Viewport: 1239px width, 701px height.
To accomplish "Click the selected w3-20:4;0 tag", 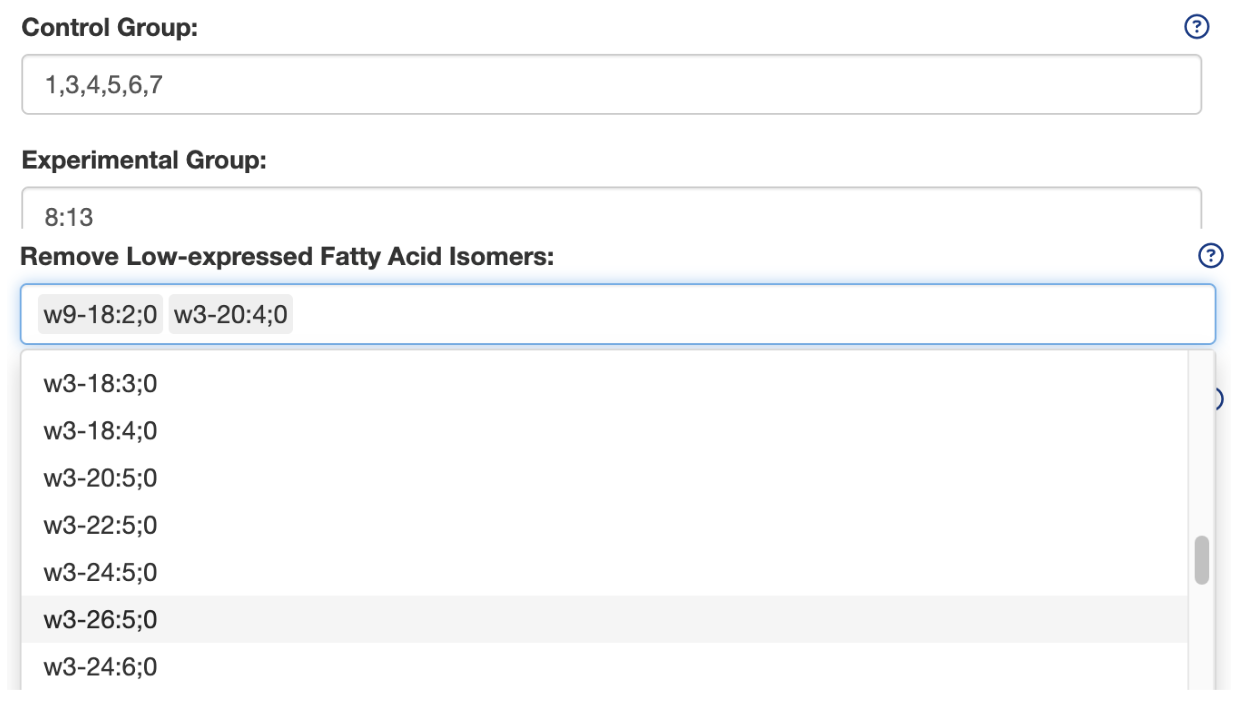I will pyautogui.click(x=230, y=316).
